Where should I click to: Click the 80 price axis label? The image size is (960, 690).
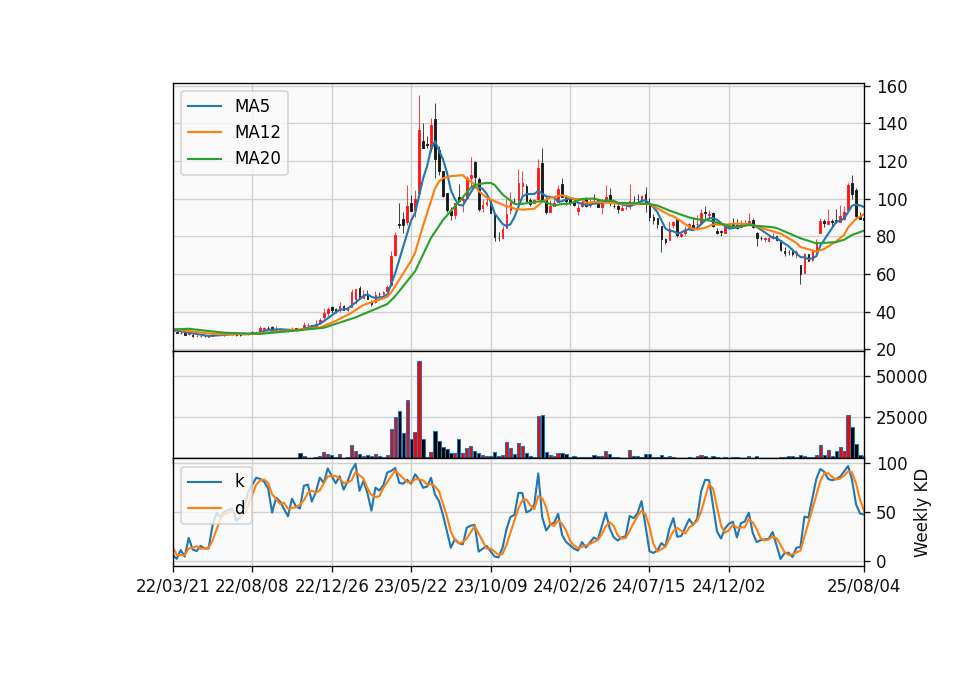[x=887, y=237]
